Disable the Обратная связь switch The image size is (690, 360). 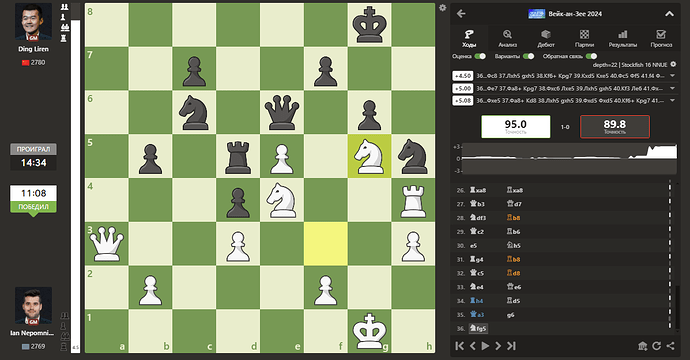pyautogui.click(x=591, y=56)
